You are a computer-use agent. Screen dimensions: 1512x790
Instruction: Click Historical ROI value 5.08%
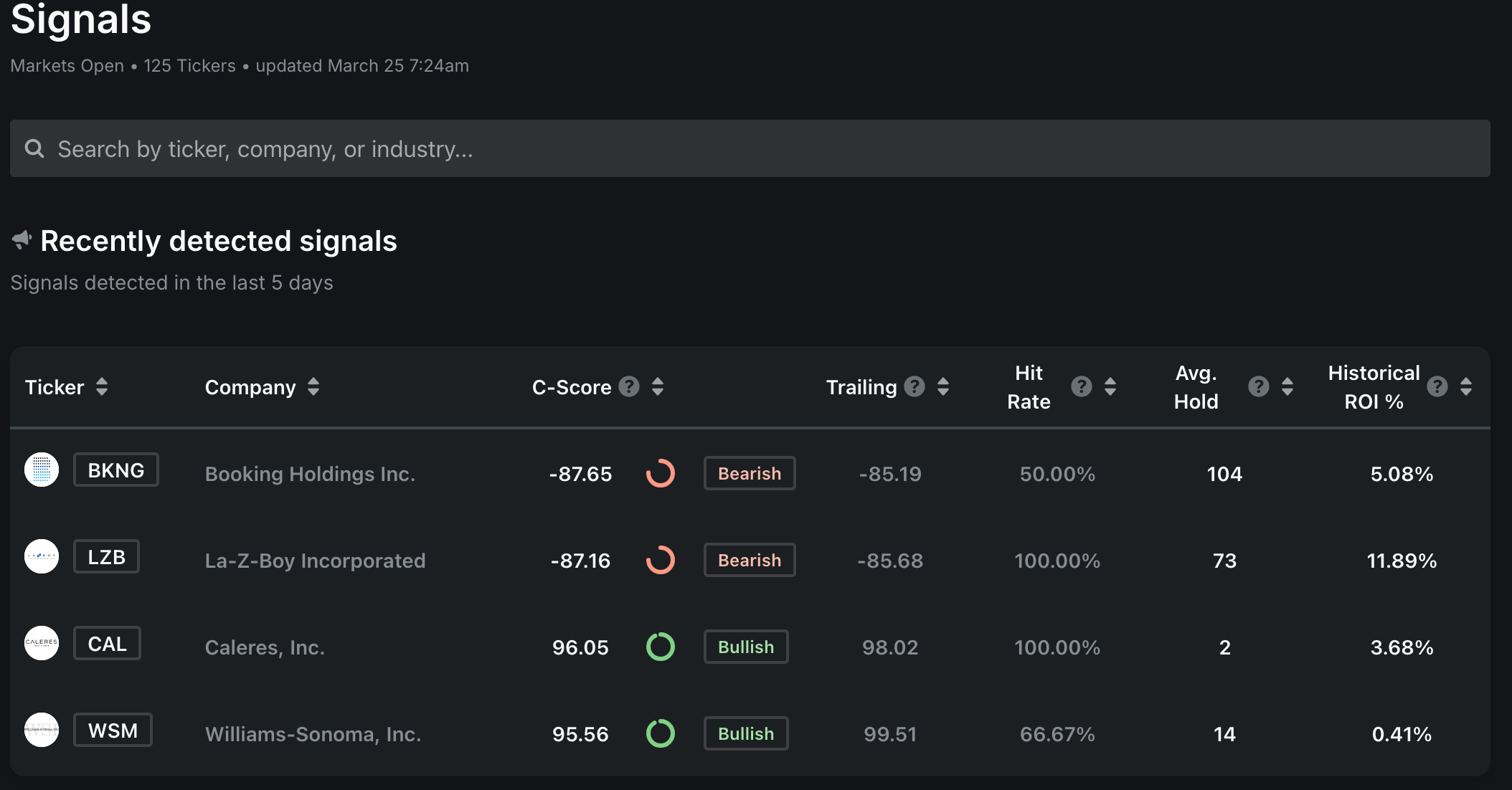pyautogui.click(x=1402, y=474)
